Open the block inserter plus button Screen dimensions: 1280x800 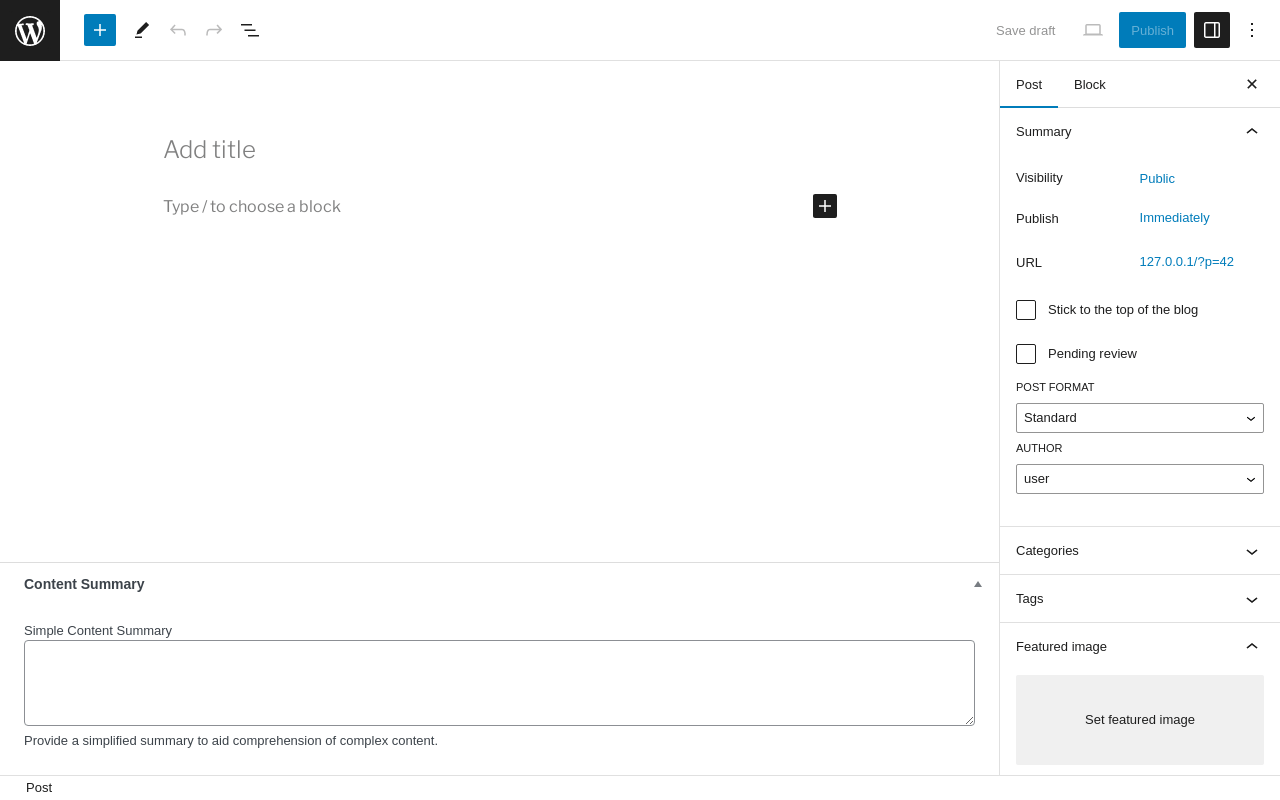(x=100, y=30)
